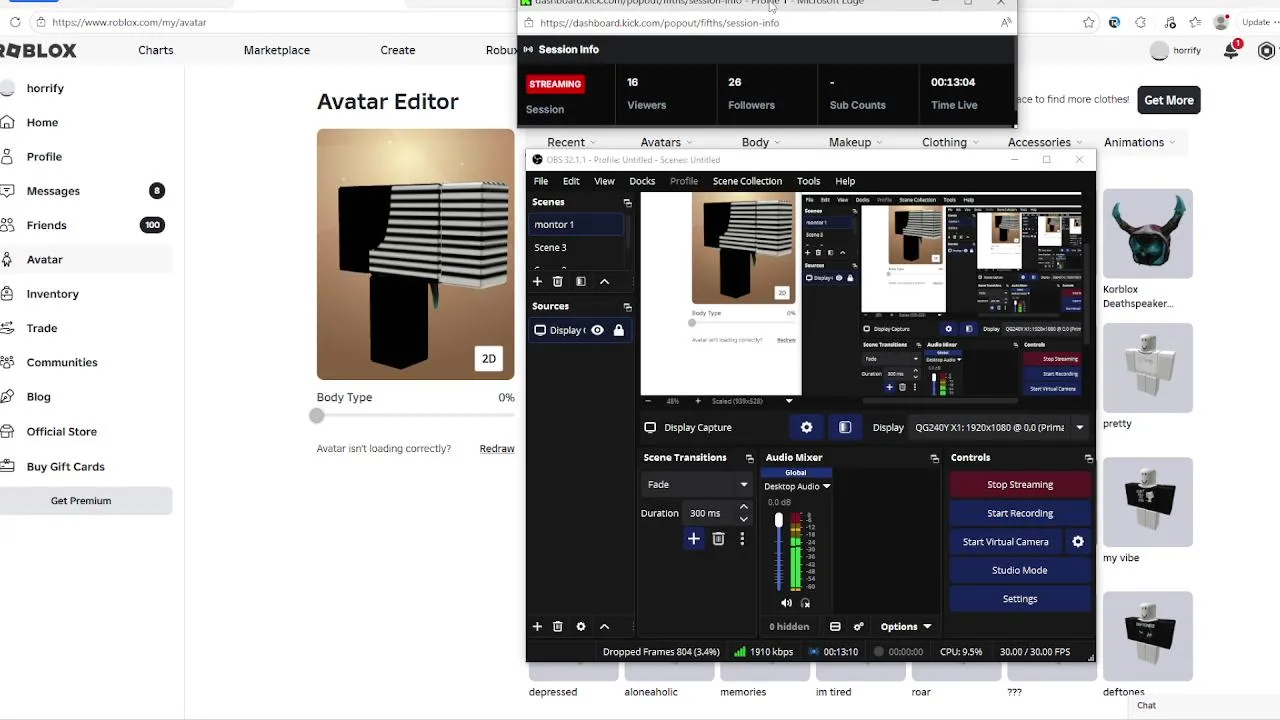The image size is (1280, 720).
Task: Add a new scene with the plus icon under Scenes
Action: pos(537,282)
